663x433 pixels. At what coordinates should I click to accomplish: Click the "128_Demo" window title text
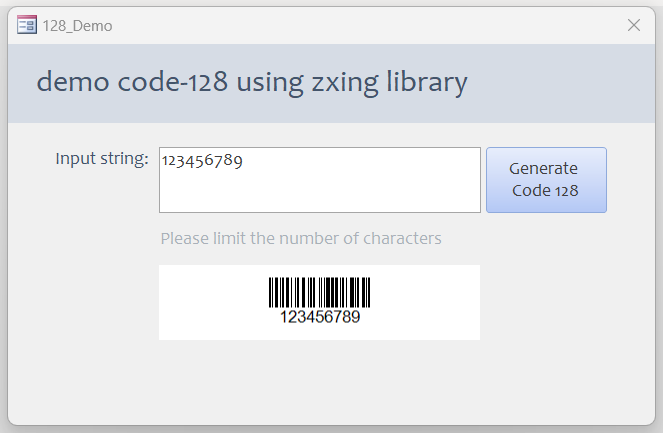point(77,25)
